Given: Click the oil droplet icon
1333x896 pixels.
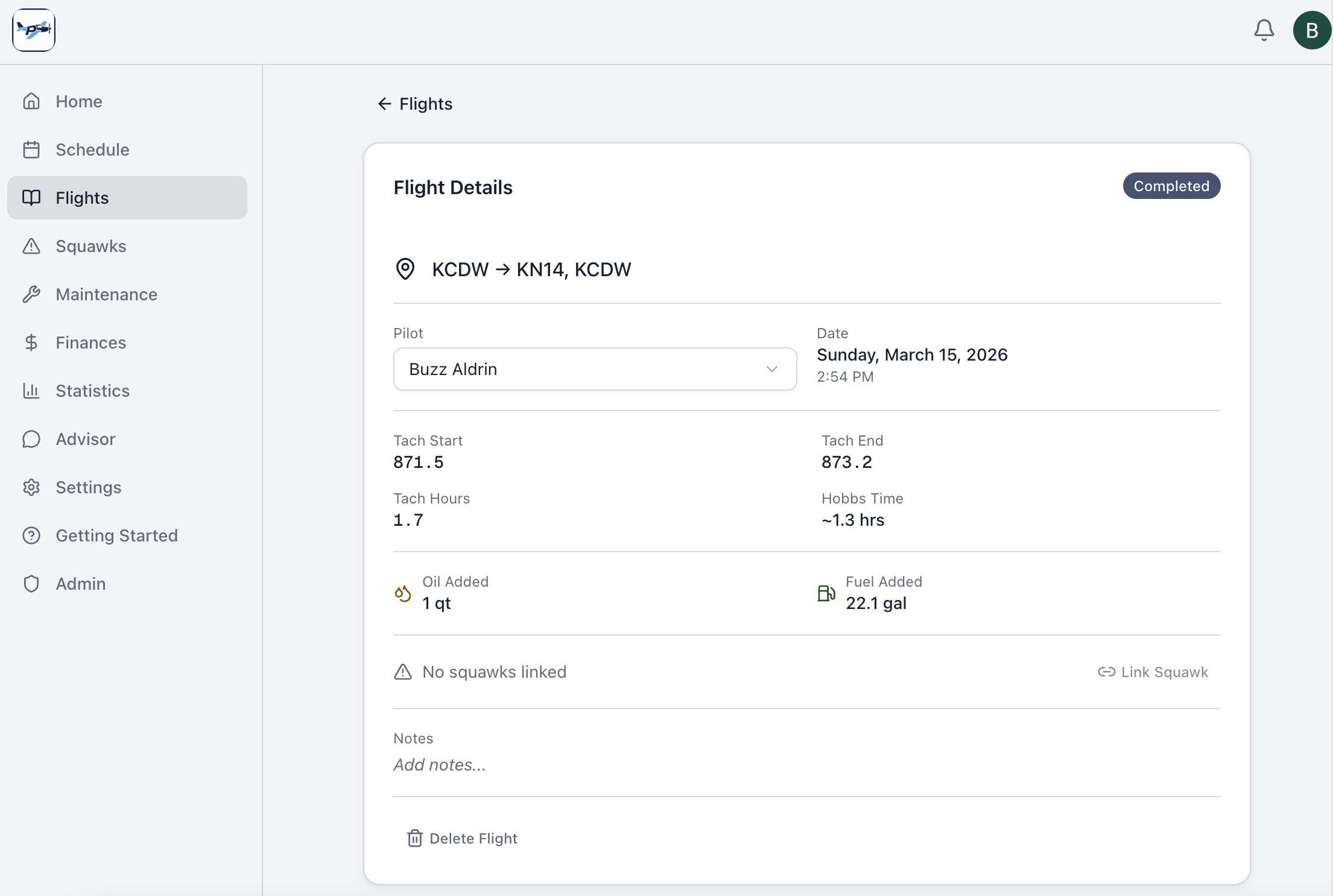Looking at the screenshot, I should pos(402,594).
